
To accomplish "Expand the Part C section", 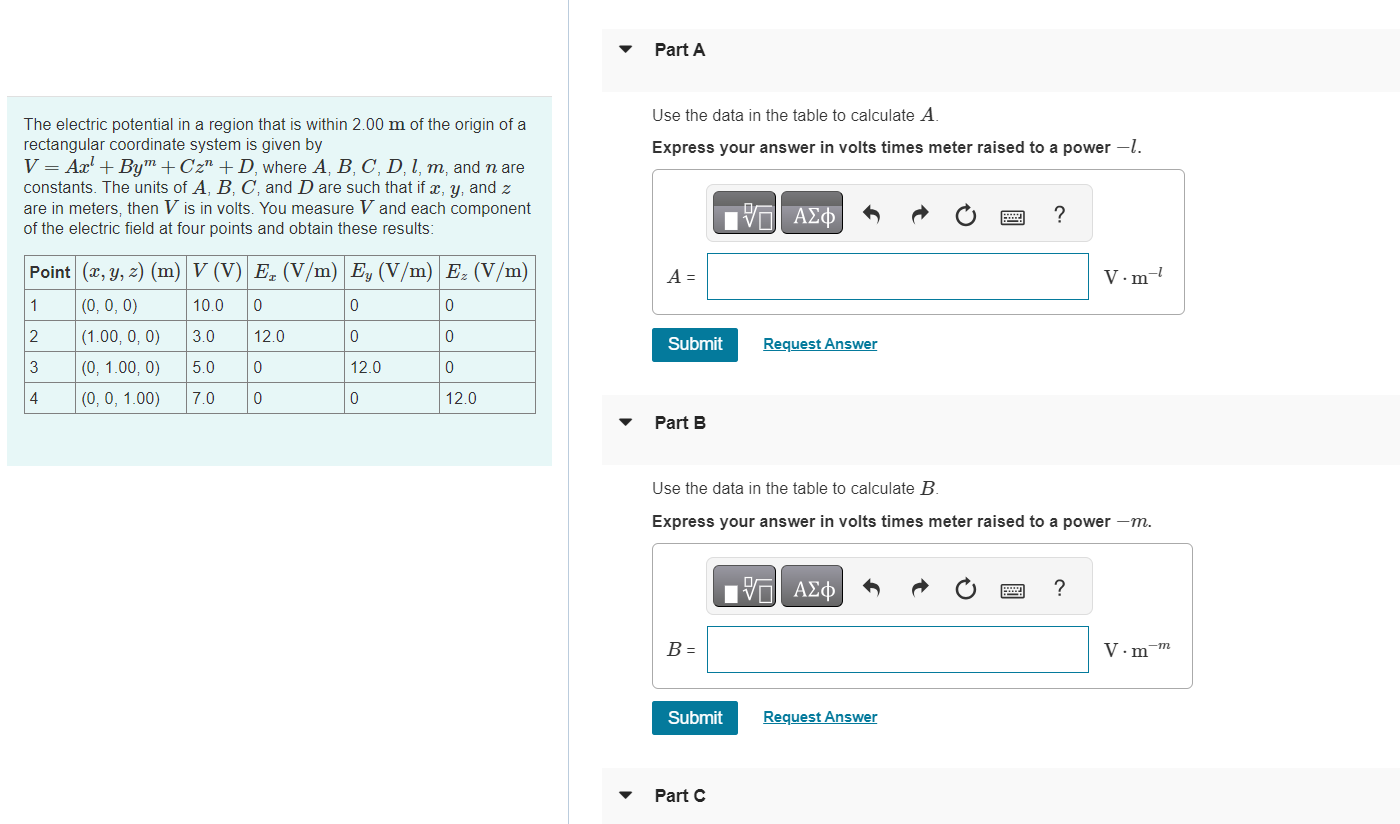I will point(624,795).
